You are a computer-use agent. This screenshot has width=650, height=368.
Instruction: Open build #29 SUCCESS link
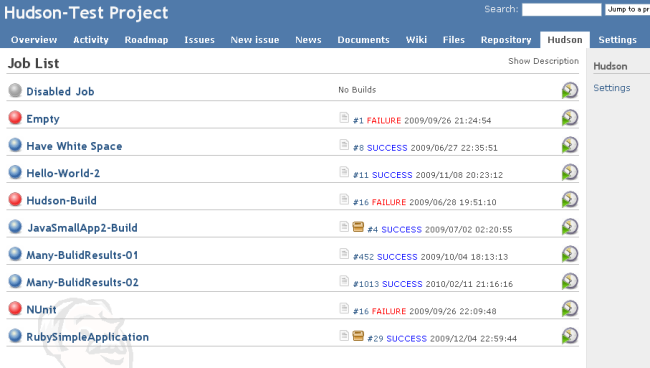397,339
